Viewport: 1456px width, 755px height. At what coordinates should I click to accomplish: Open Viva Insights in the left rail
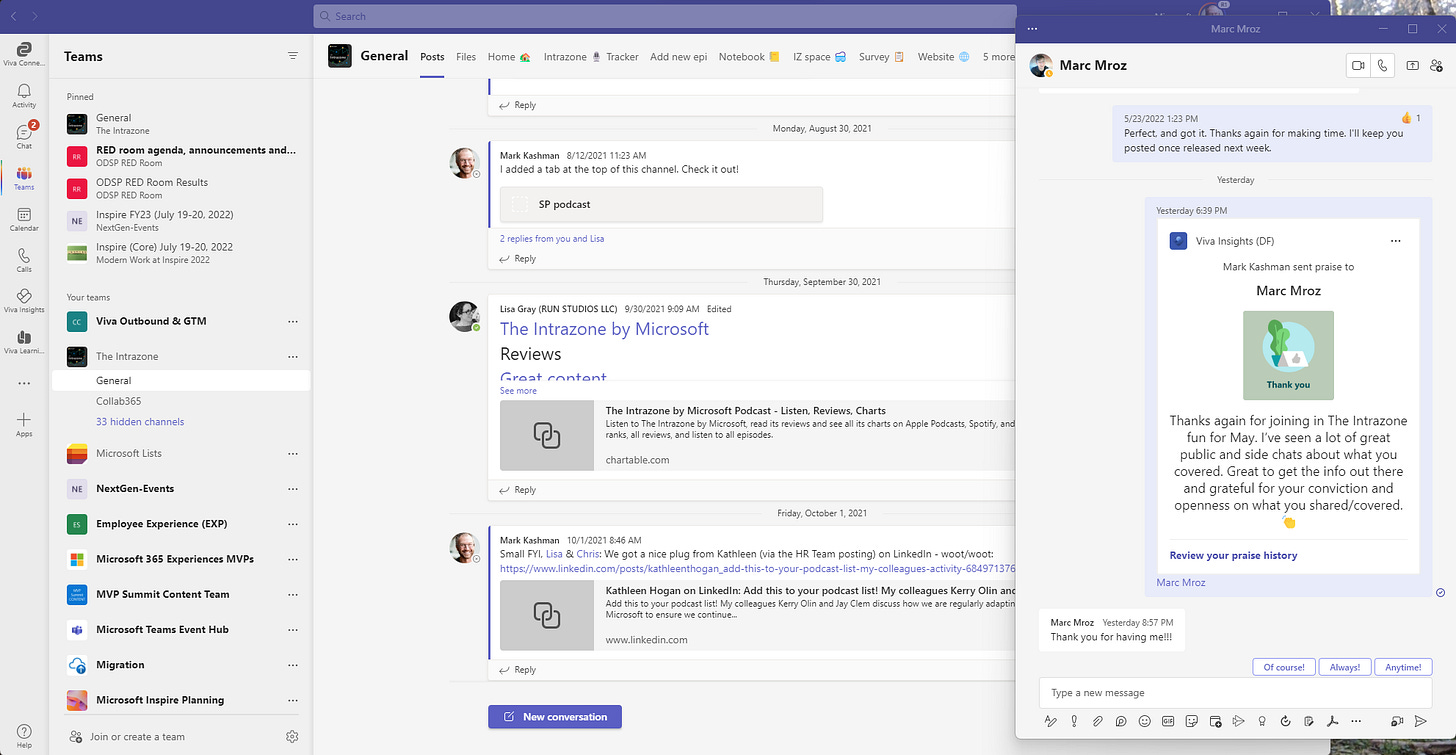(x=24, y=301)
